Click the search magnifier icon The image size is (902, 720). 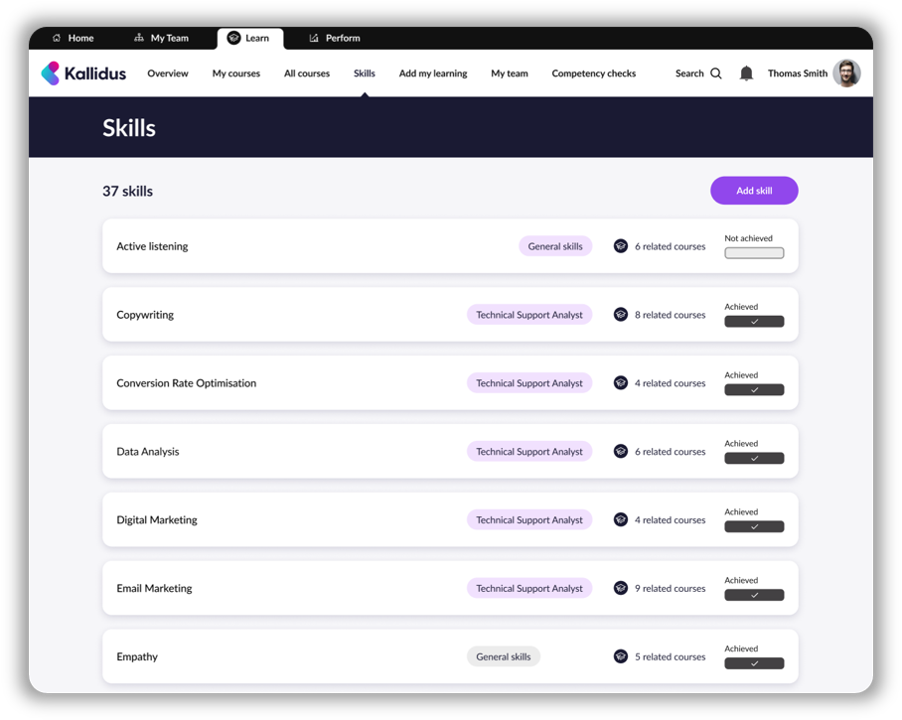[x=716, y=73]
